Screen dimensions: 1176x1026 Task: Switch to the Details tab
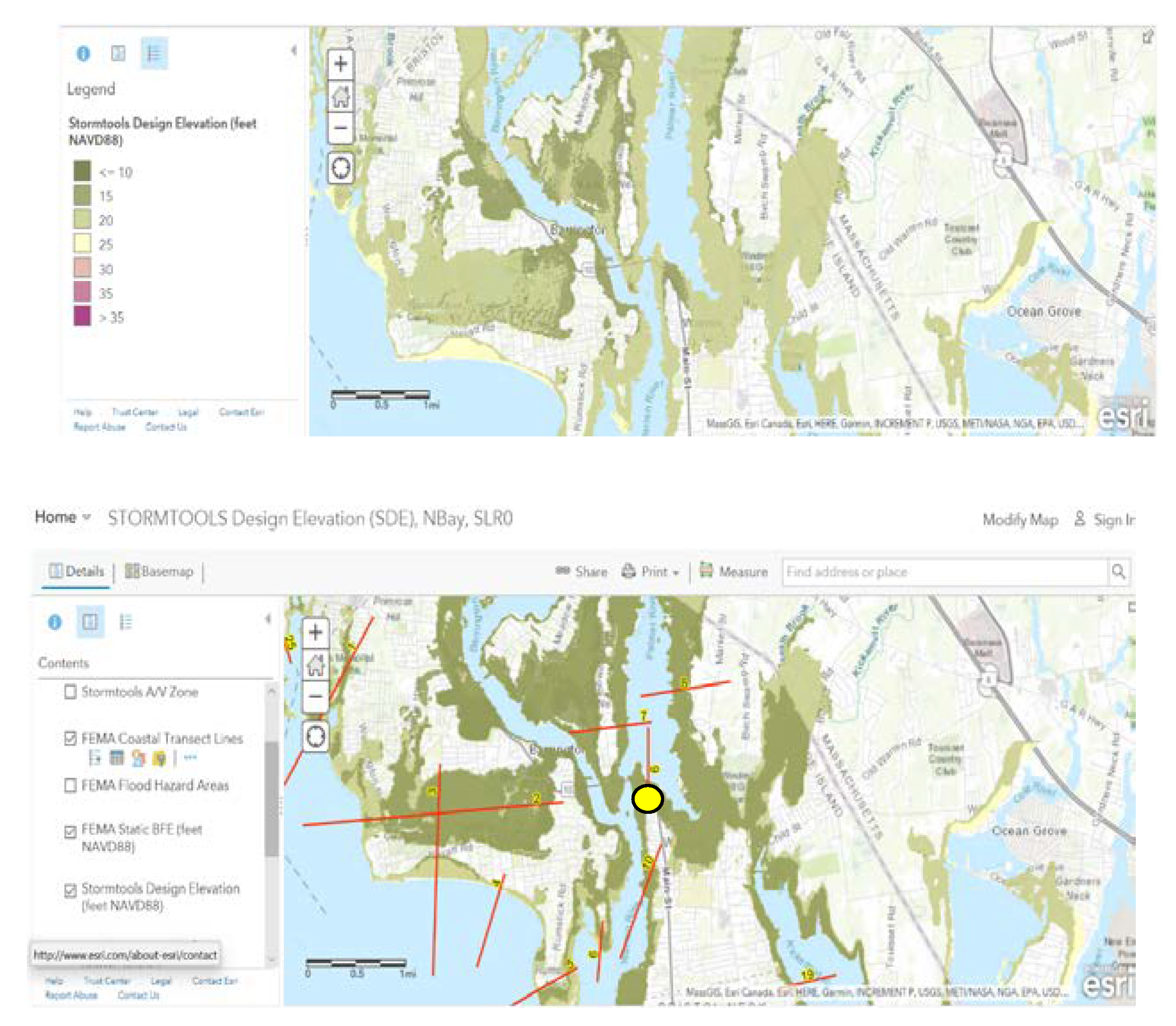77,571
